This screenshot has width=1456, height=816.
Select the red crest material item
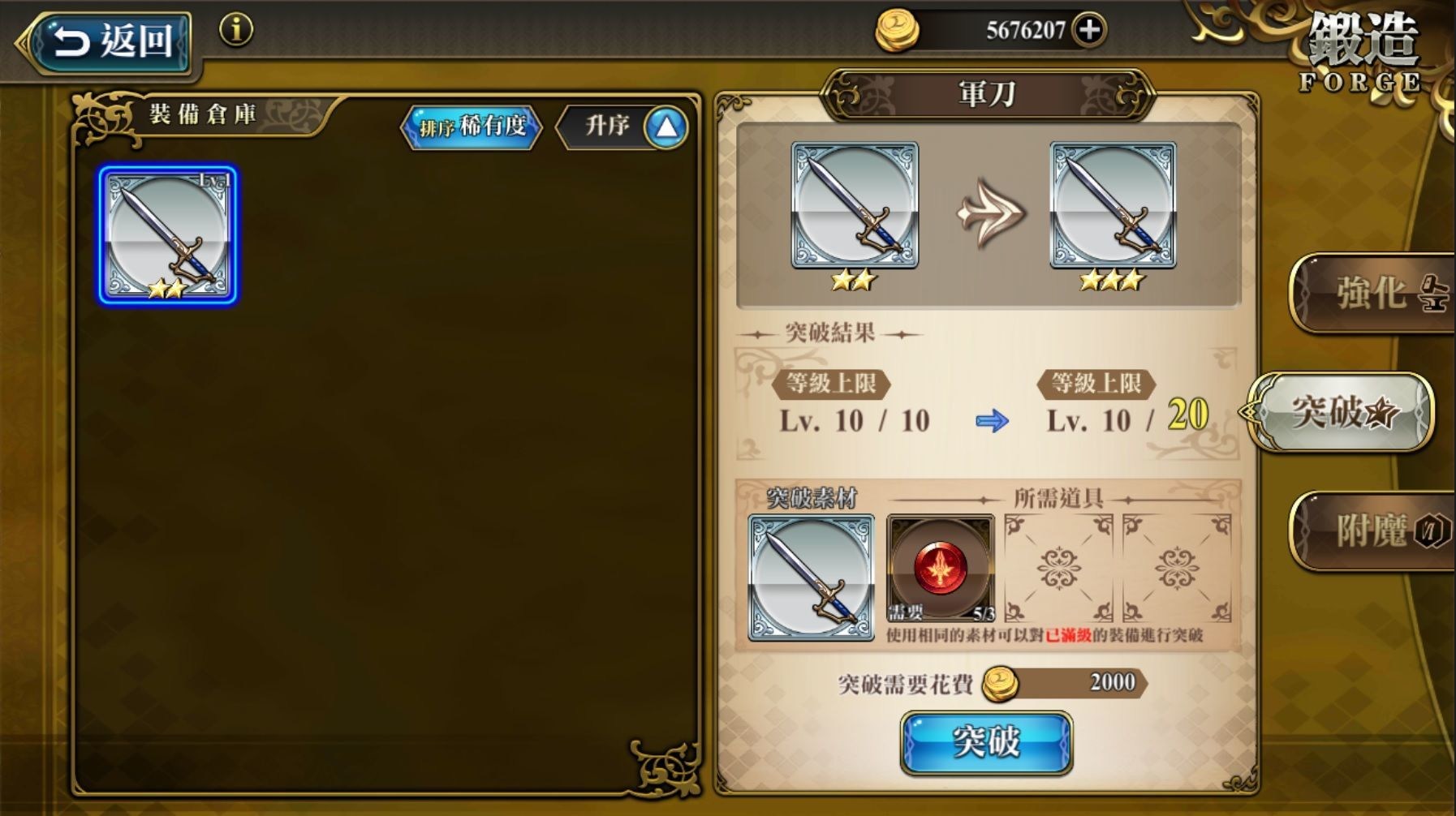(941, 568)
